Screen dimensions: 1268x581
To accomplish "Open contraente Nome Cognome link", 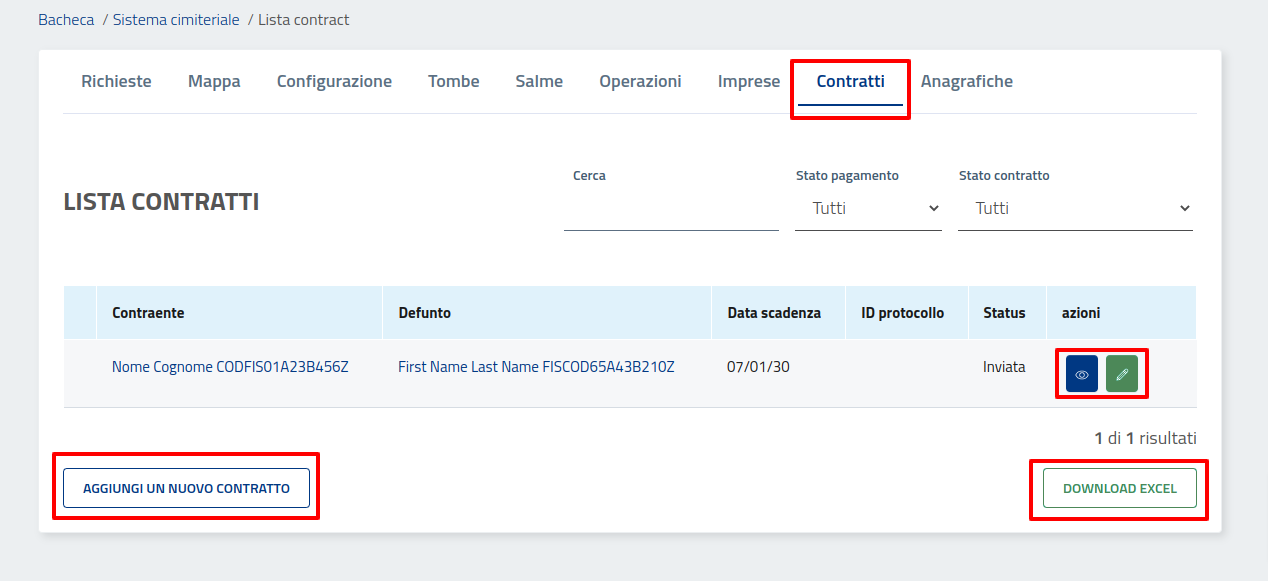I will (230, 367).
